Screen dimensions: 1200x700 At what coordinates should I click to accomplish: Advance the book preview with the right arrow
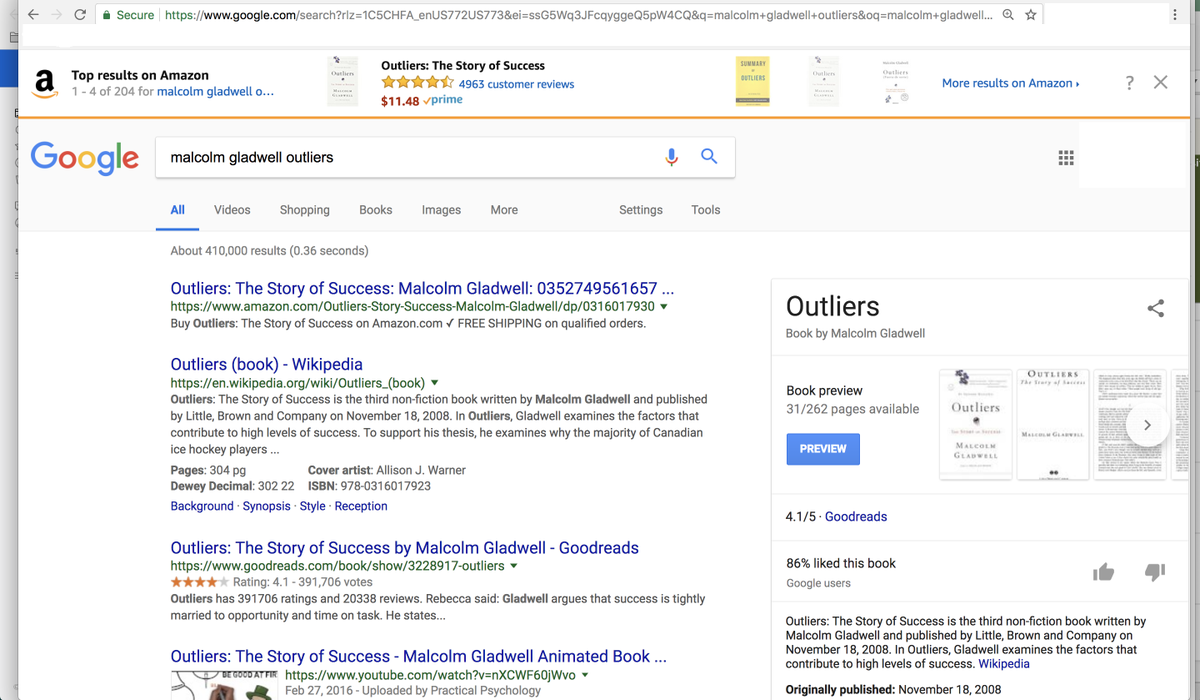click(x=1147, y=425)
